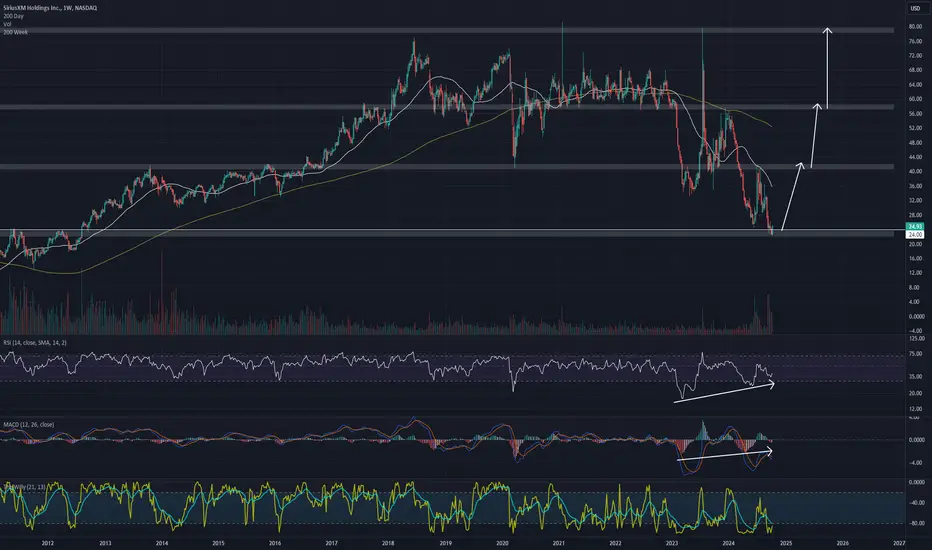Click the 2022 label on time axis

[x=615, y=543]
